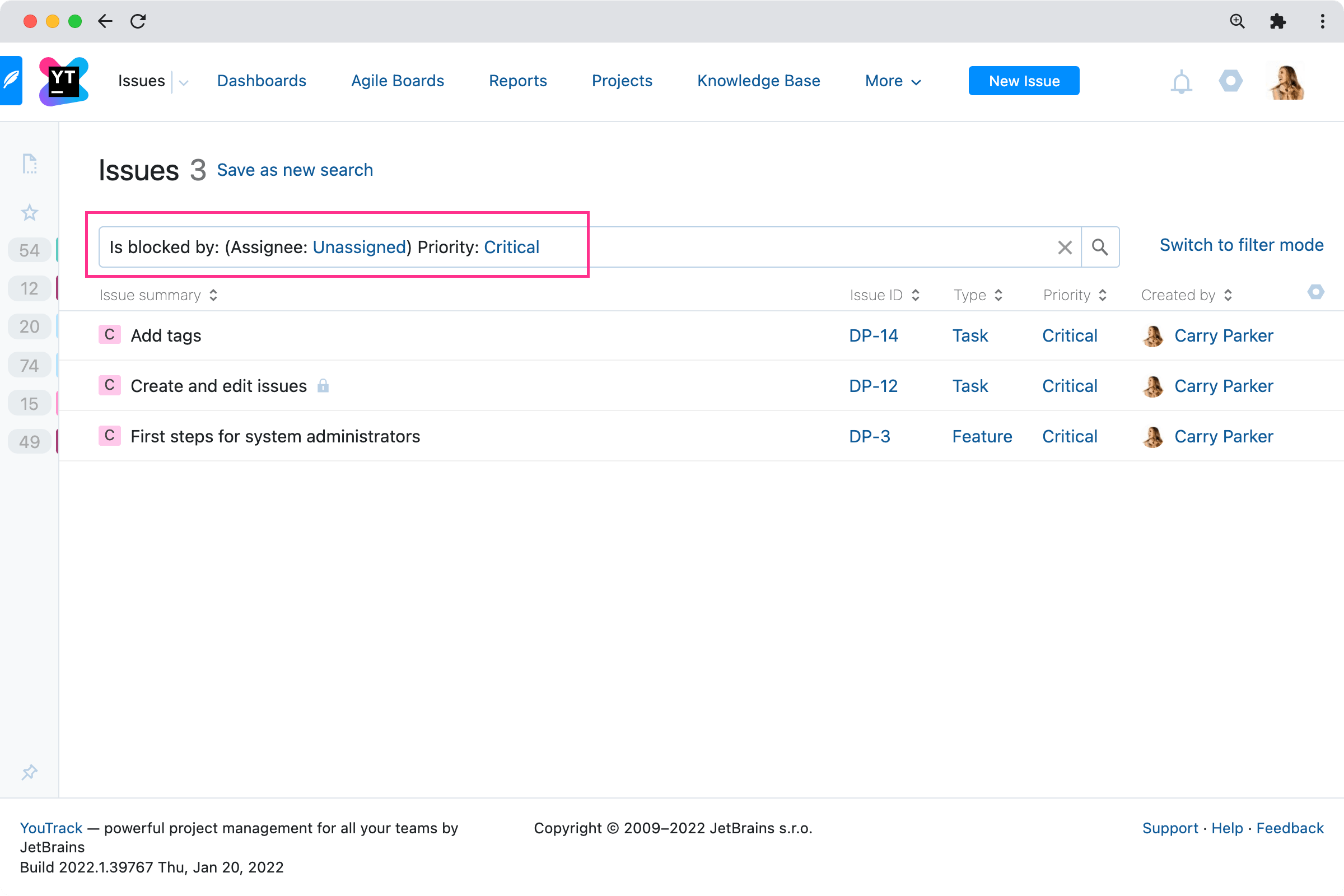Screen dimensions: 1344x896
Task: Open the dropdown chevron next to Issues
Action: coord(183,83)
